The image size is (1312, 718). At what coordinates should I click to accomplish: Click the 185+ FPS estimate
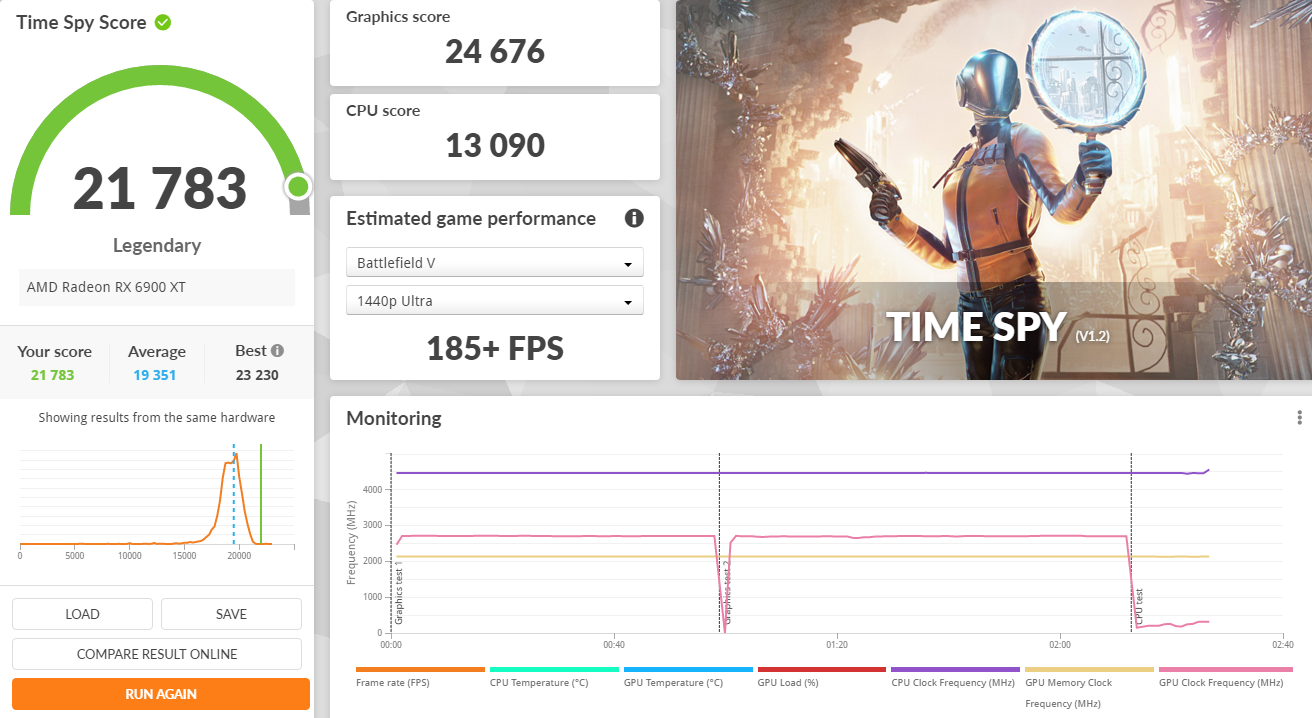coord(495,348)
